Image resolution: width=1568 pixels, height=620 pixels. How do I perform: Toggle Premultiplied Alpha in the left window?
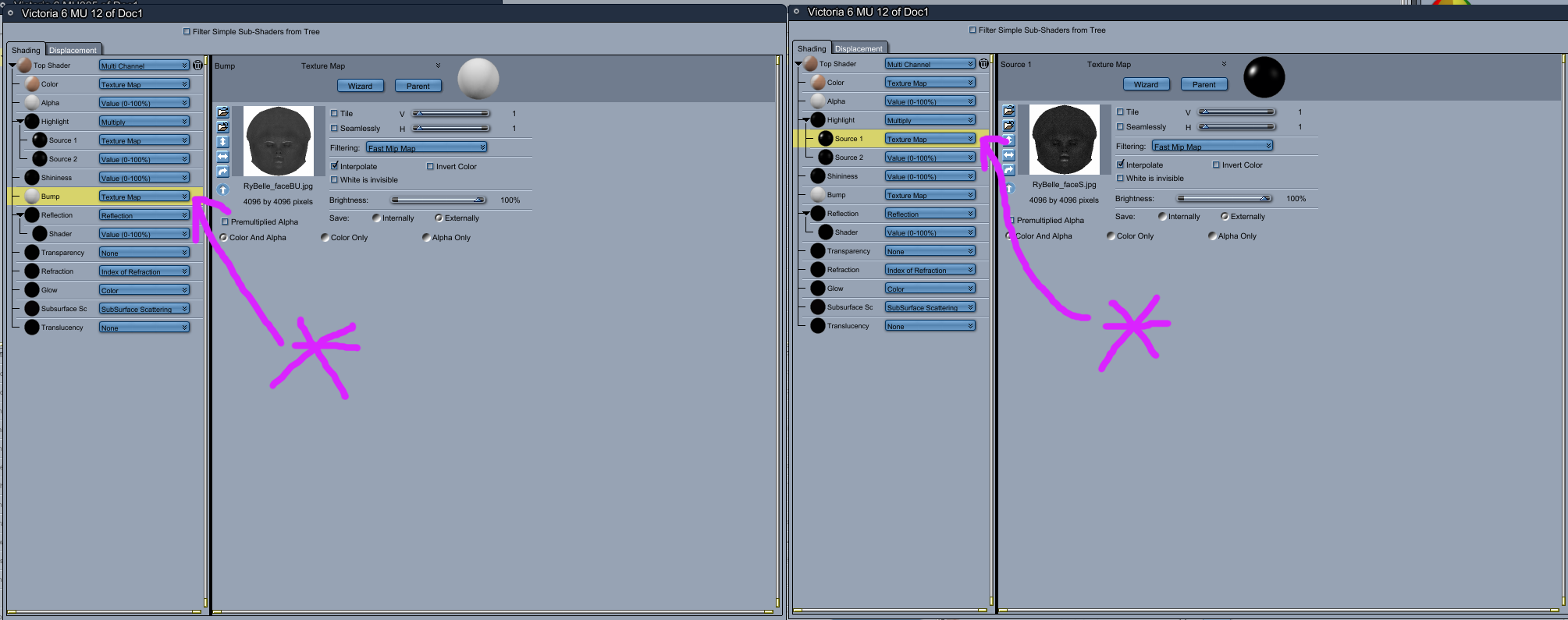point(225,222)
